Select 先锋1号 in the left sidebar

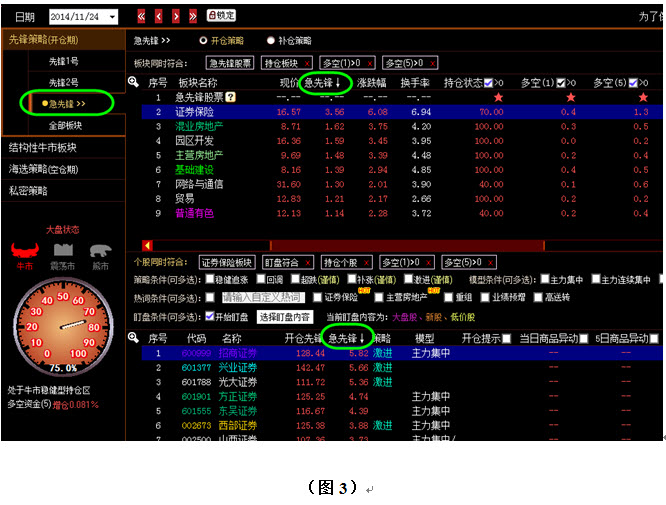(64, 61)
